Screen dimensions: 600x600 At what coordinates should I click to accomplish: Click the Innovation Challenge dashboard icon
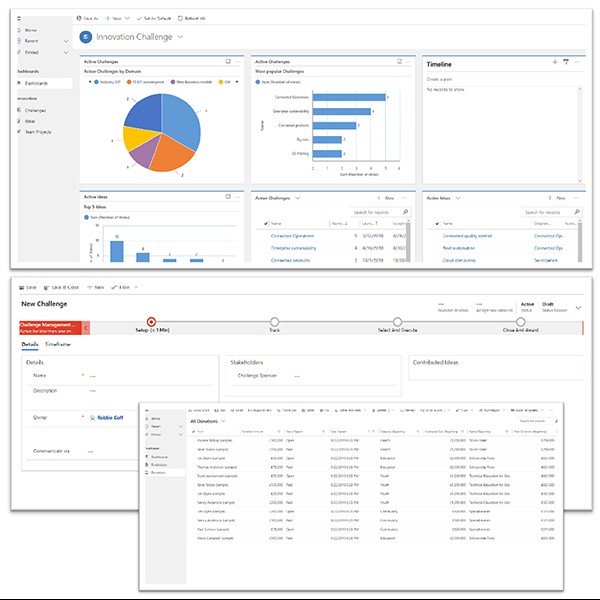click(x=86, y=37)
